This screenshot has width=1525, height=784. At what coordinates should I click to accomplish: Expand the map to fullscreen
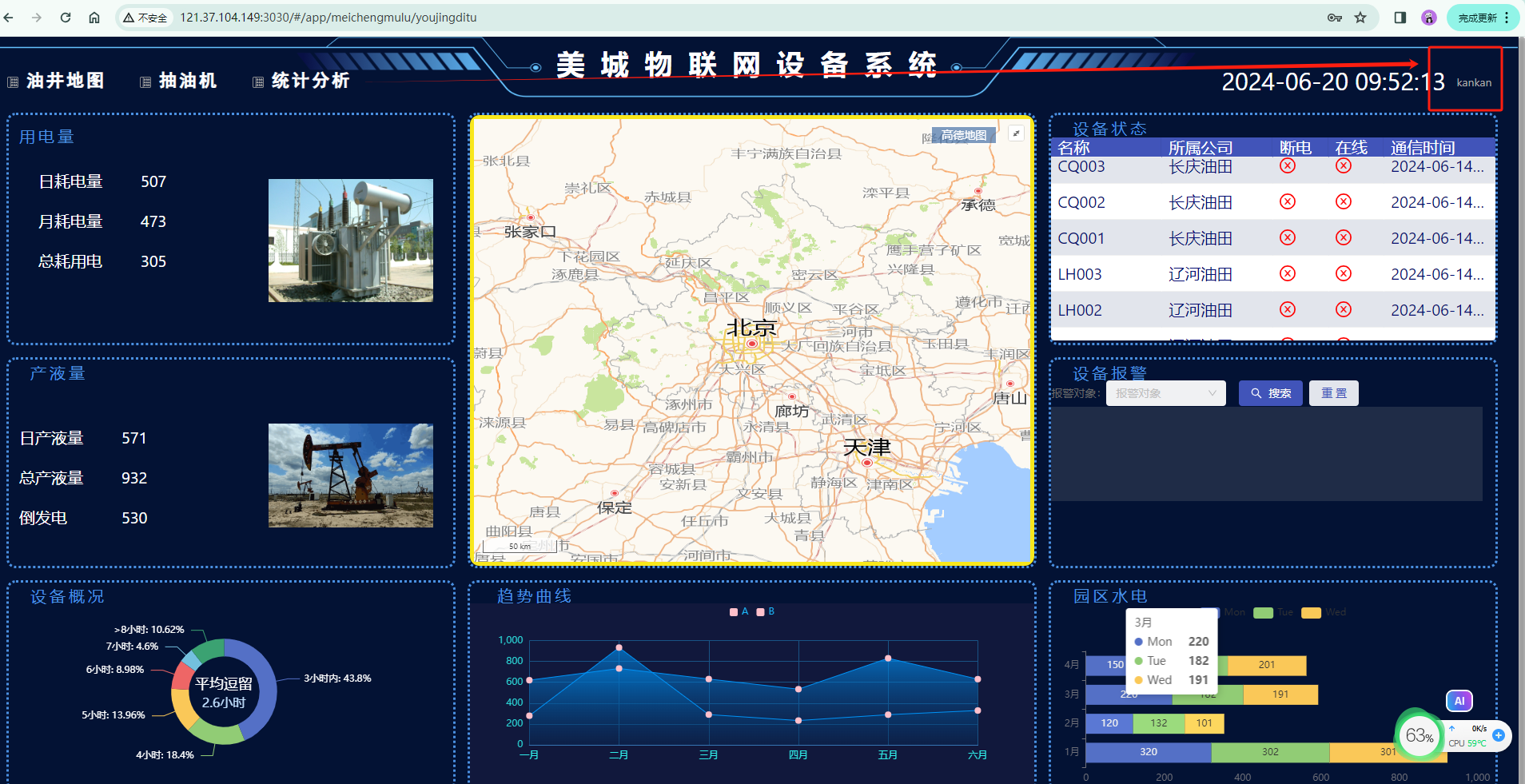(1016, 133)
